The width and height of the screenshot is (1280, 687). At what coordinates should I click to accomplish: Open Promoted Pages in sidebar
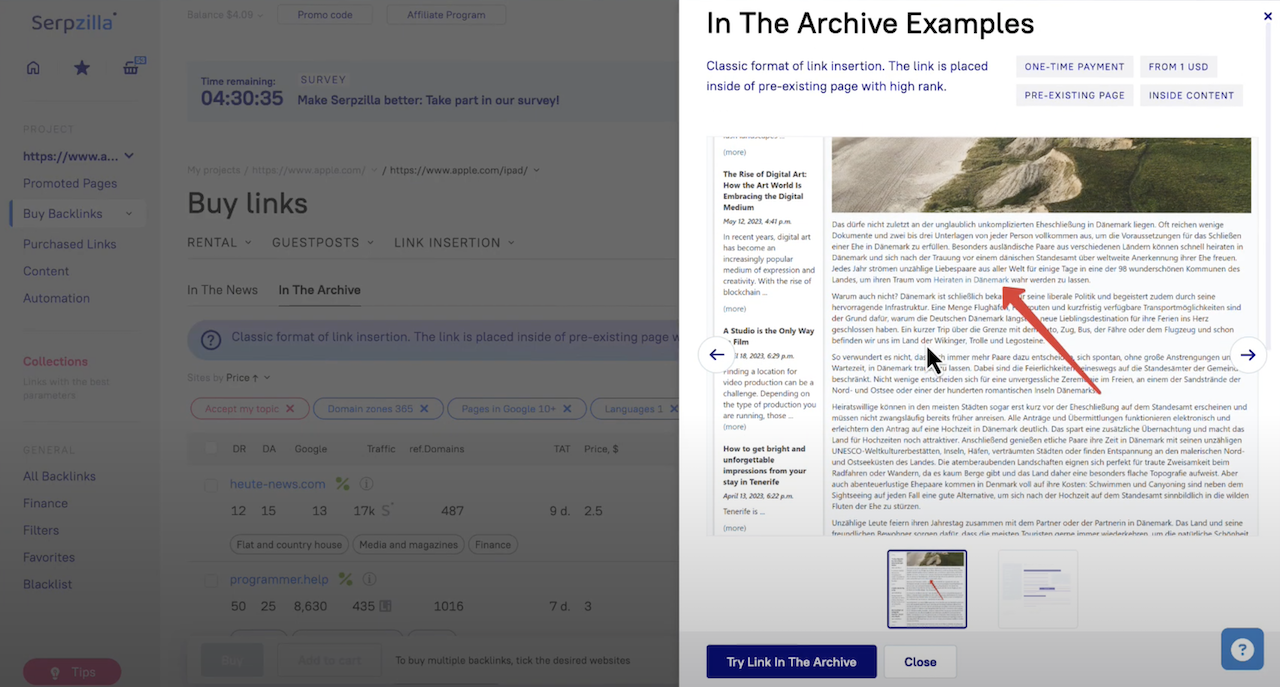70,183
